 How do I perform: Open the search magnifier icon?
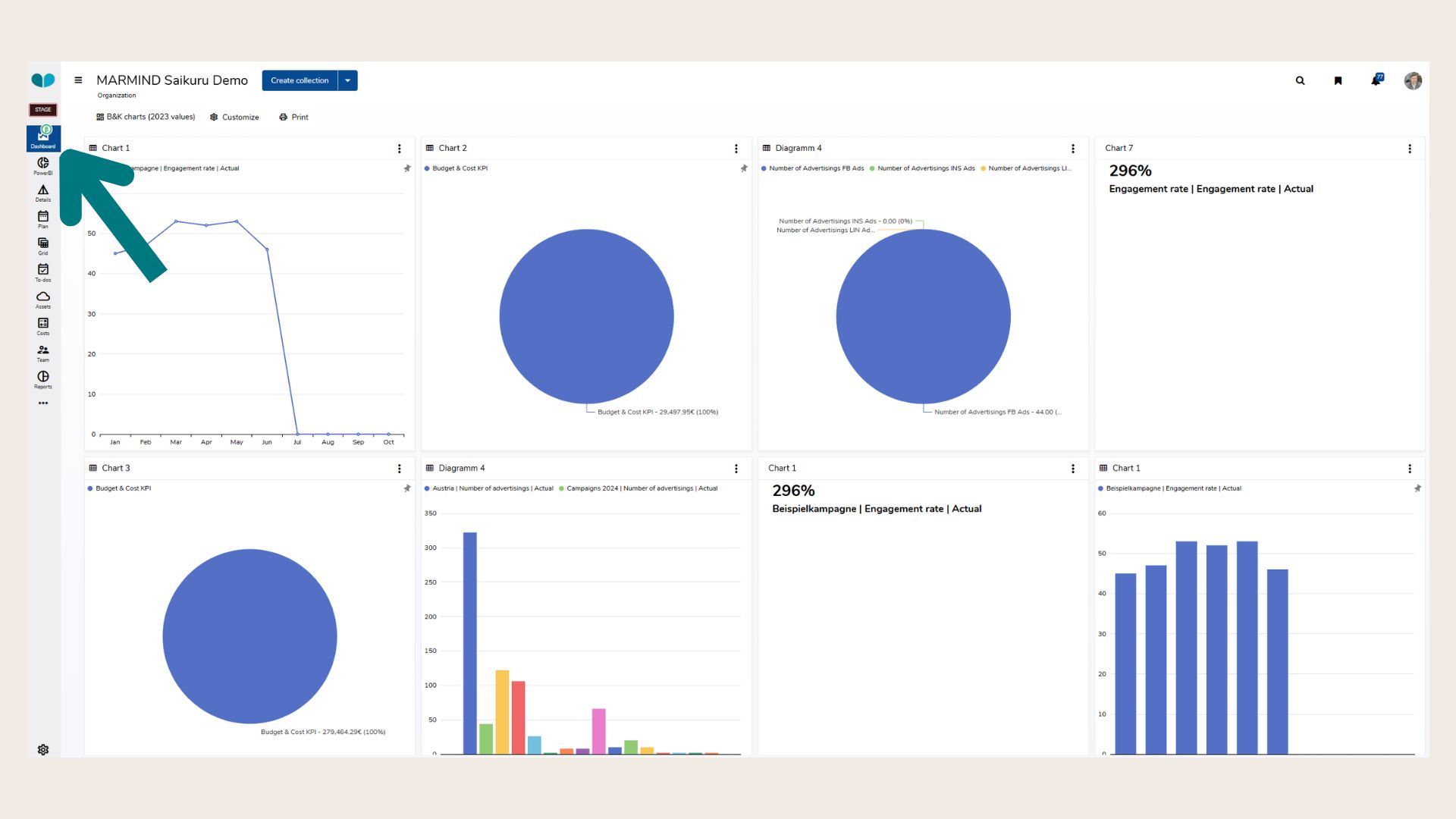[x=1300, y=80]
